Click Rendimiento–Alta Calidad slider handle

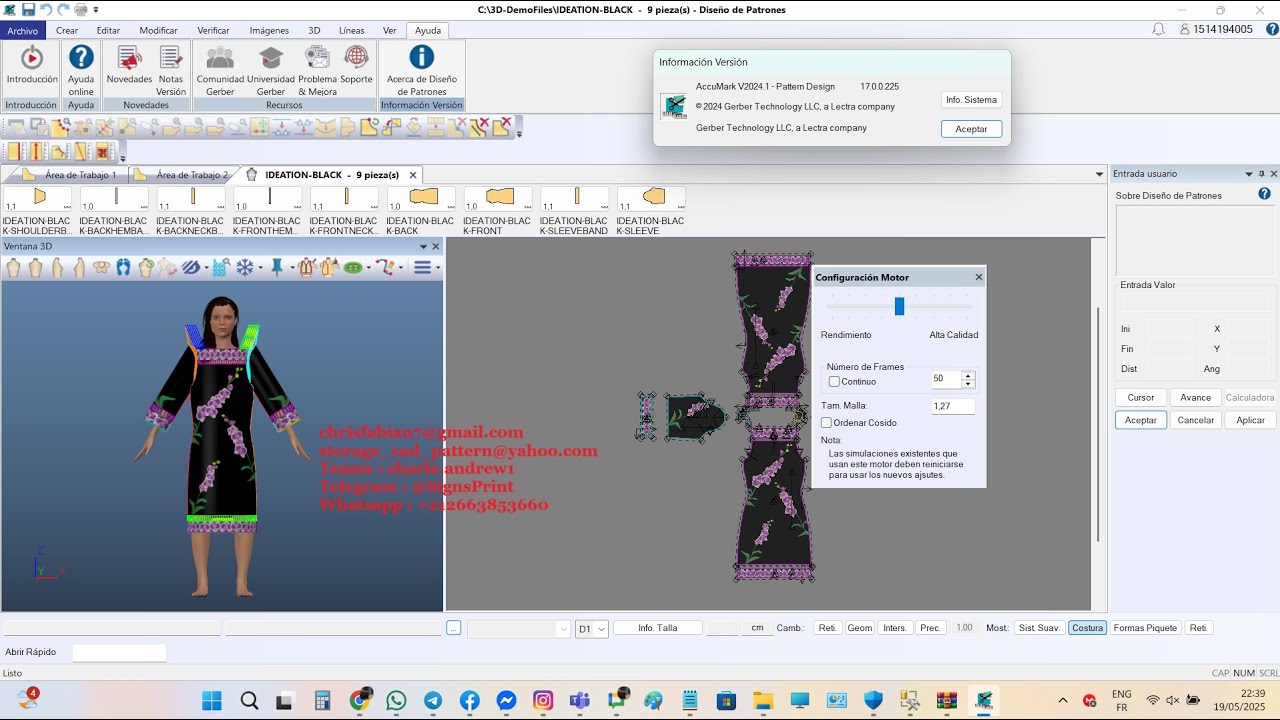[x=899, y=306]
